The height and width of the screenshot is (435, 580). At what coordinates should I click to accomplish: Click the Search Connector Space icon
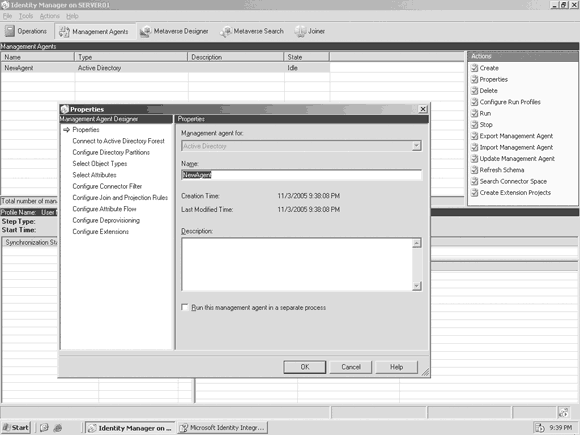coord(474,181)
